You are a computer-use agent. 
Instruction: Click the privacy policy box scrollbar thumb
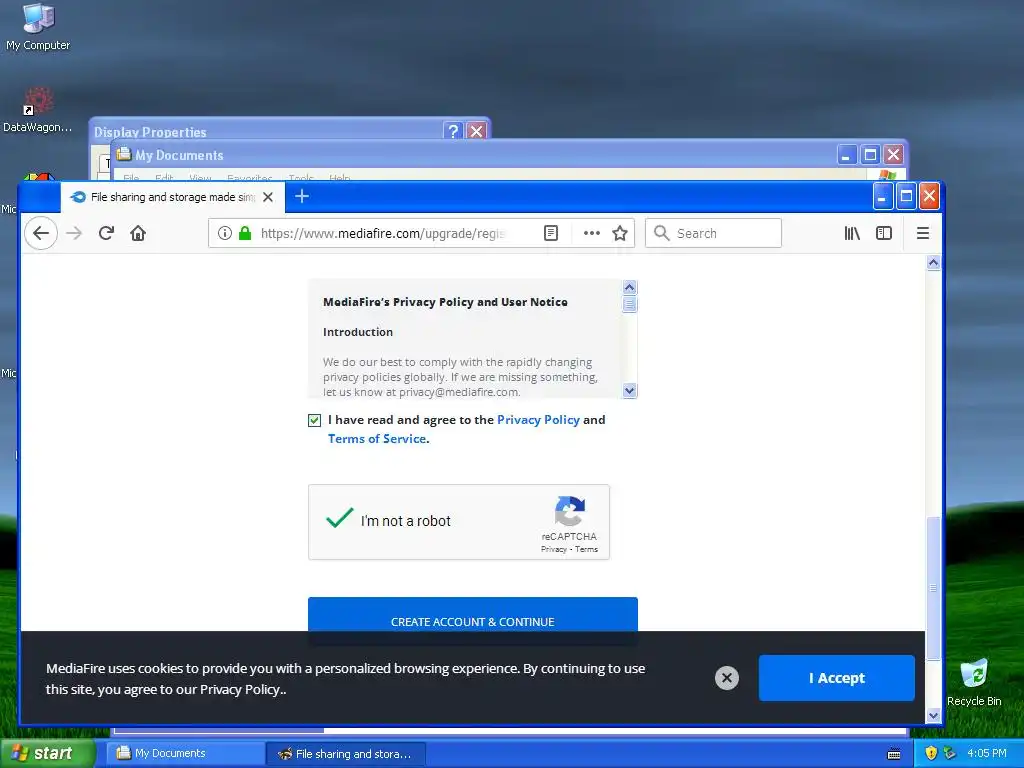630,305
